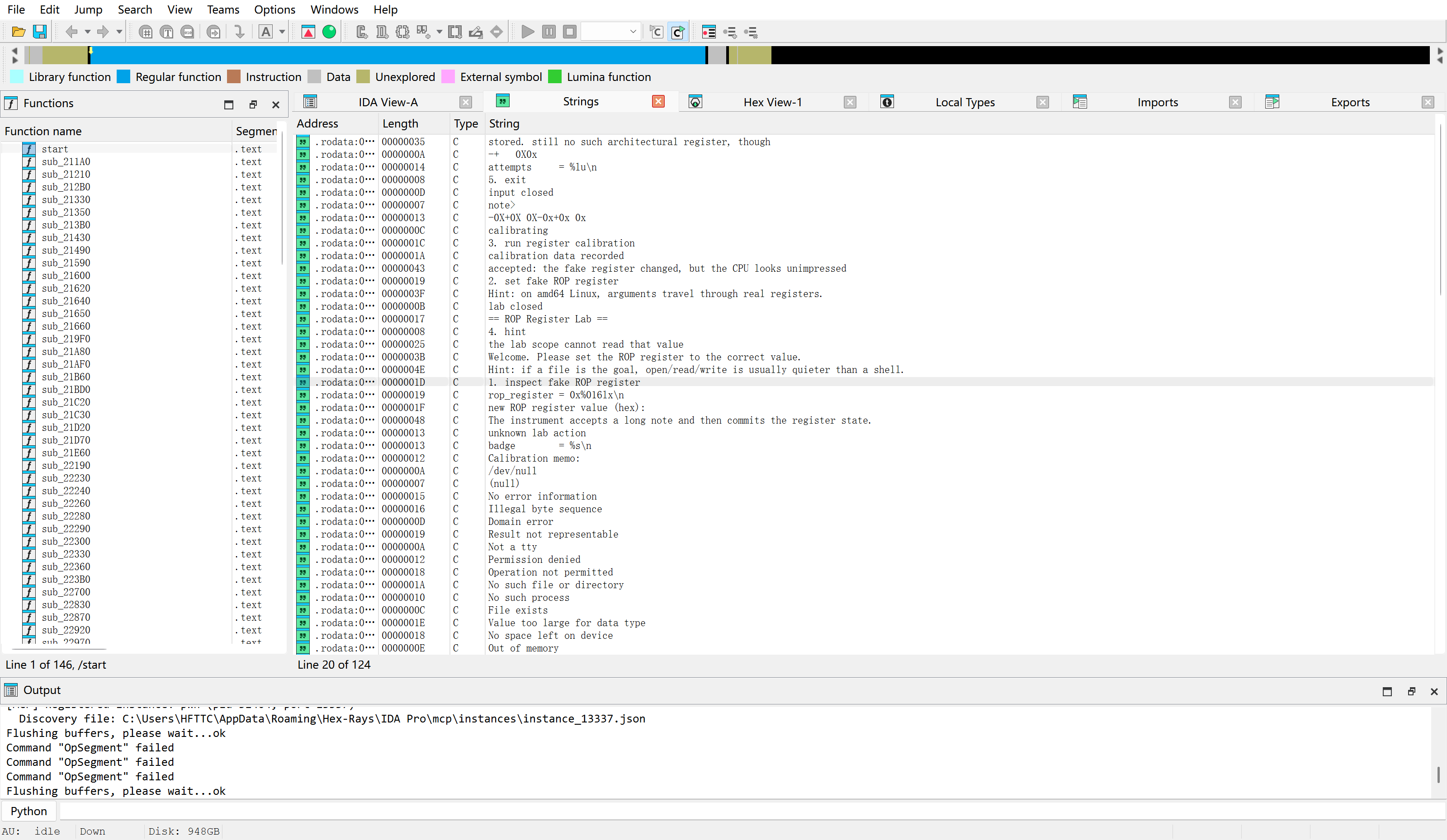Viewport: 1447px width, 840px height.
Task: Select the start function in Functions list
Action: click(x=139, y=149)
